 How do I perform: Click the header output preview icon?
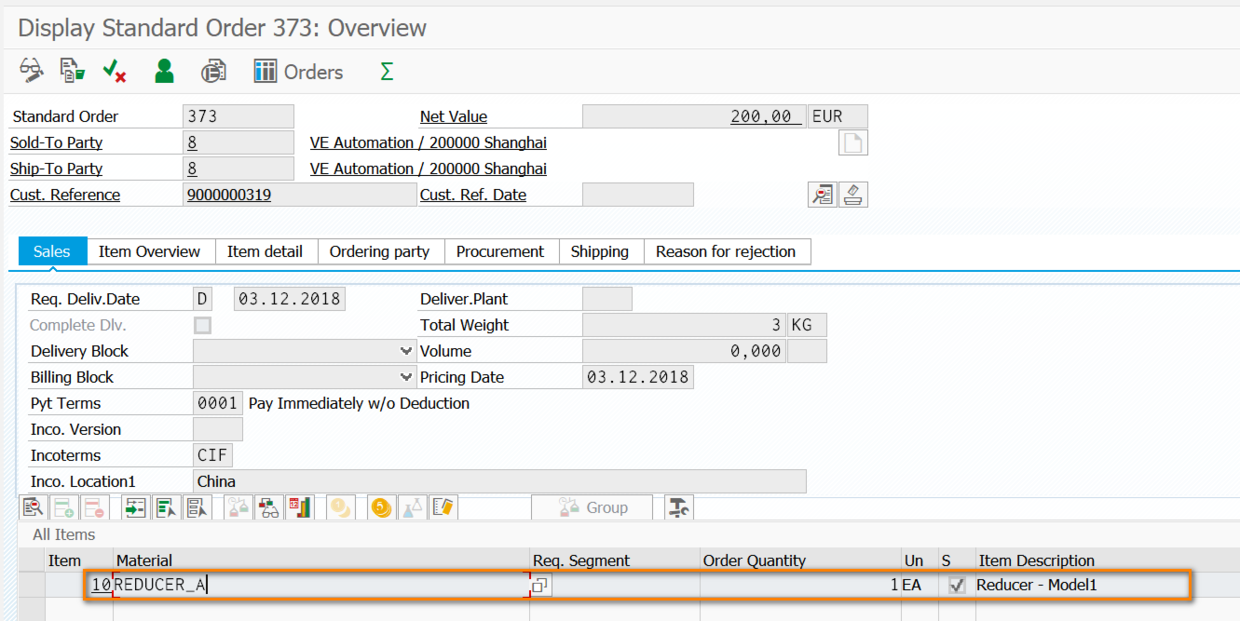(x=213, y=71)
